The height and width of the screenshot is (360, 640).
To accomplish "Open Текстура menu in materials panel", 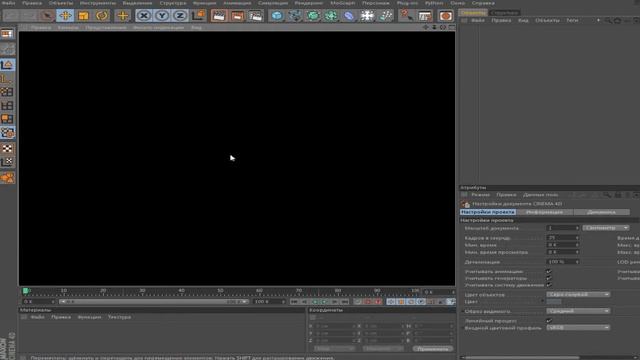I will coord(119,317).
